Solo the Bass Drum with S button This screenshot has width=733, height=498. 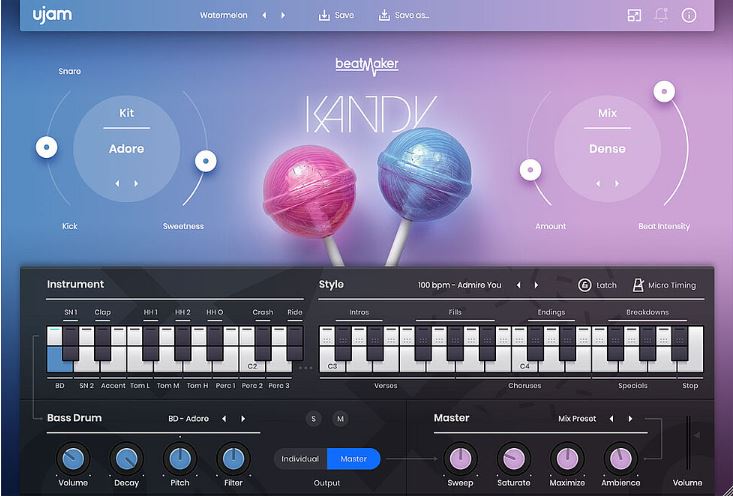tap(313, 419)
